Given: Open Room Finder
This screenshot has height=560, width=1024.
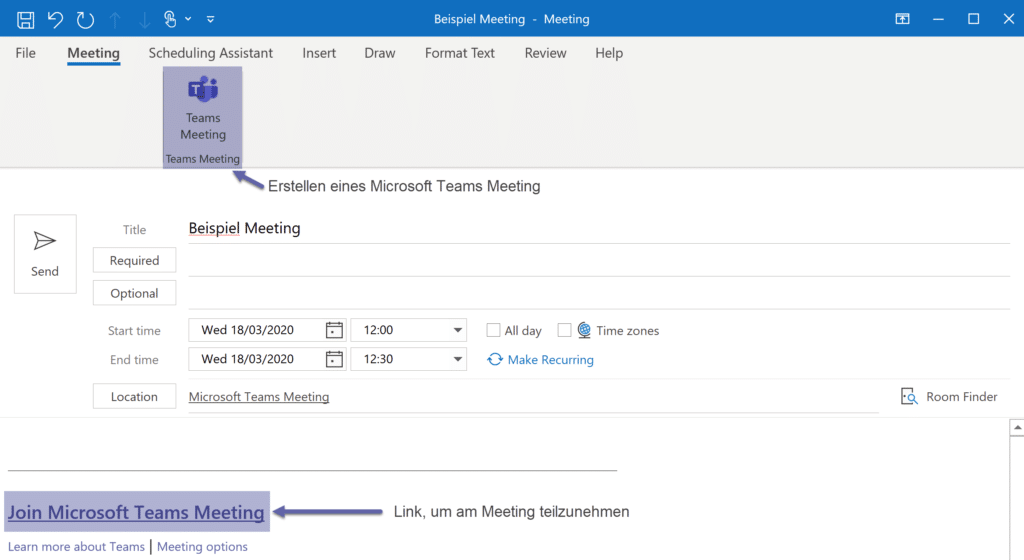Looking at the screenshot, I should 950,397.
